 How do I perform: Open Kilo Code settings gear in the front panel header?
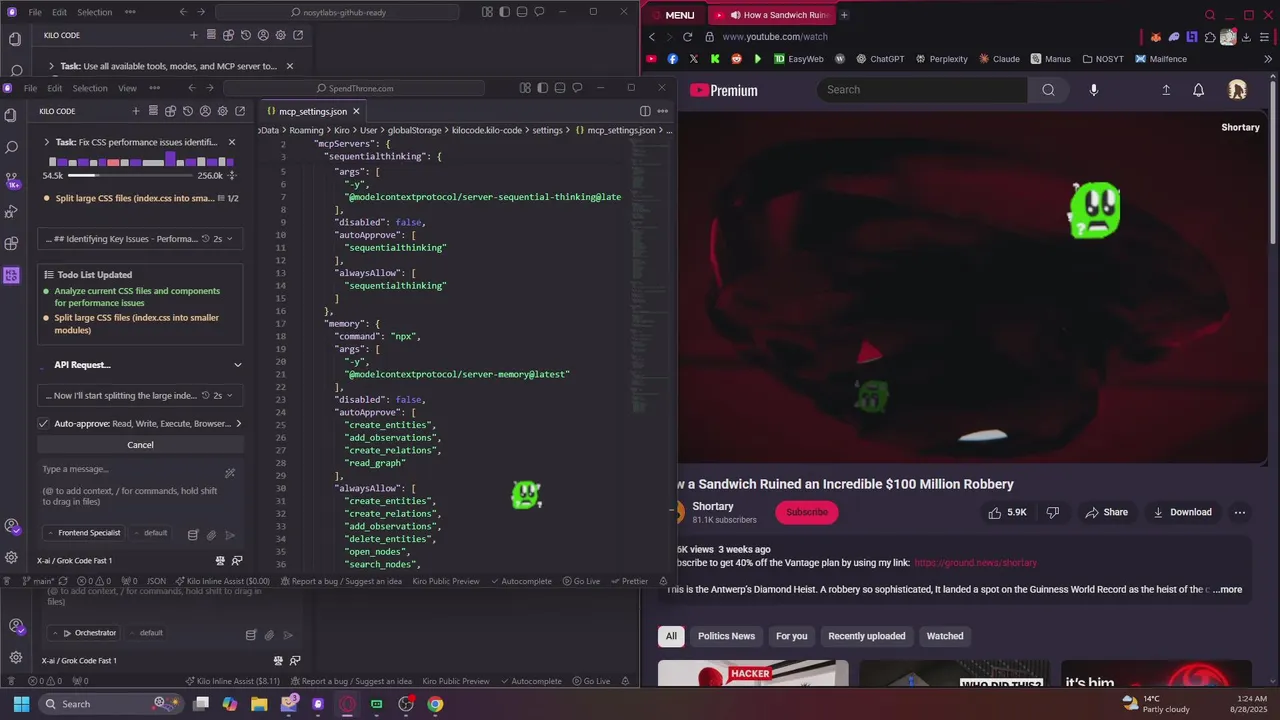pyautogui.click(x=222, y=111)
